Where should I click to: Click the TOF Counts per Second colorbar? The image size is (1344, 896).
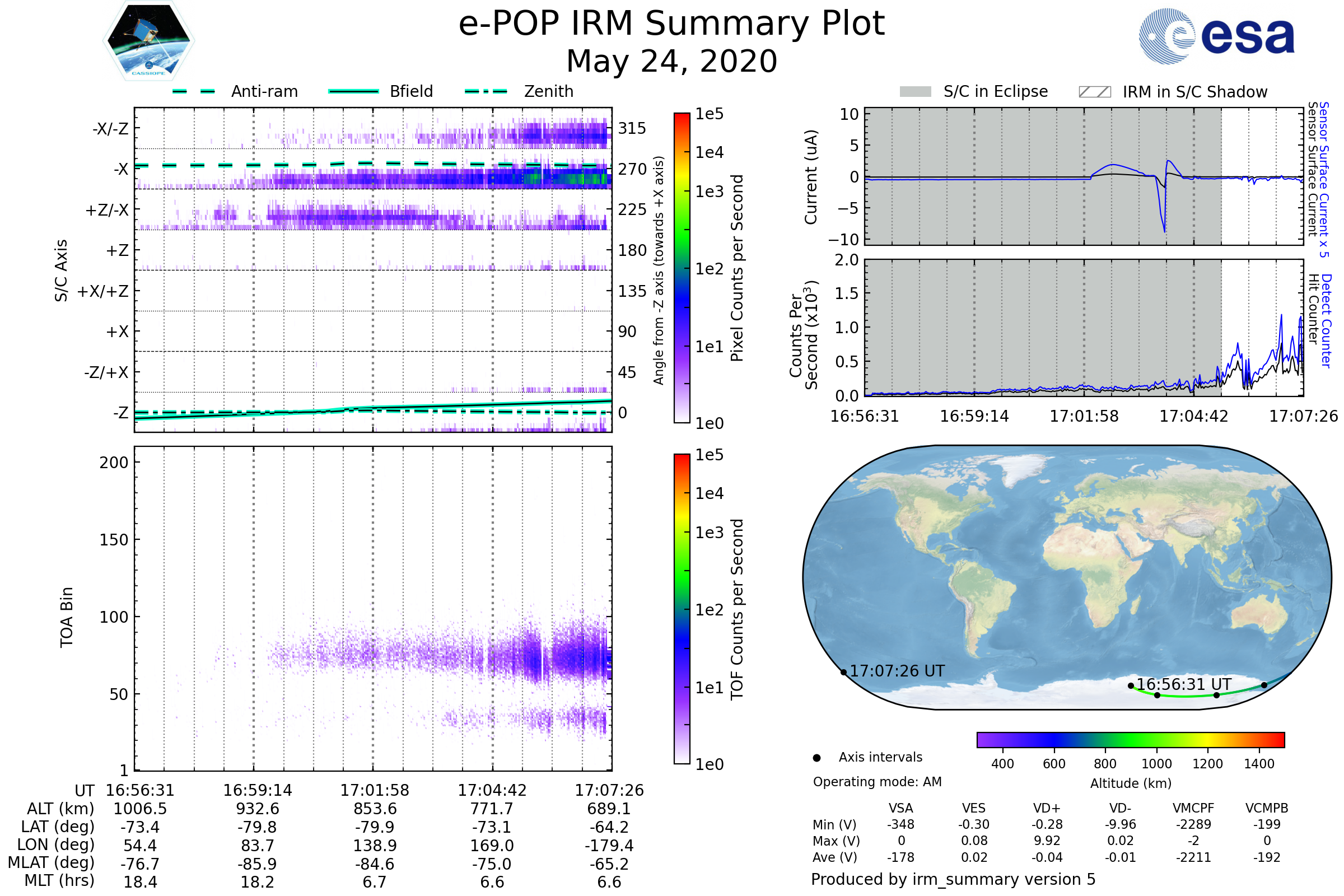pos(682,609)
